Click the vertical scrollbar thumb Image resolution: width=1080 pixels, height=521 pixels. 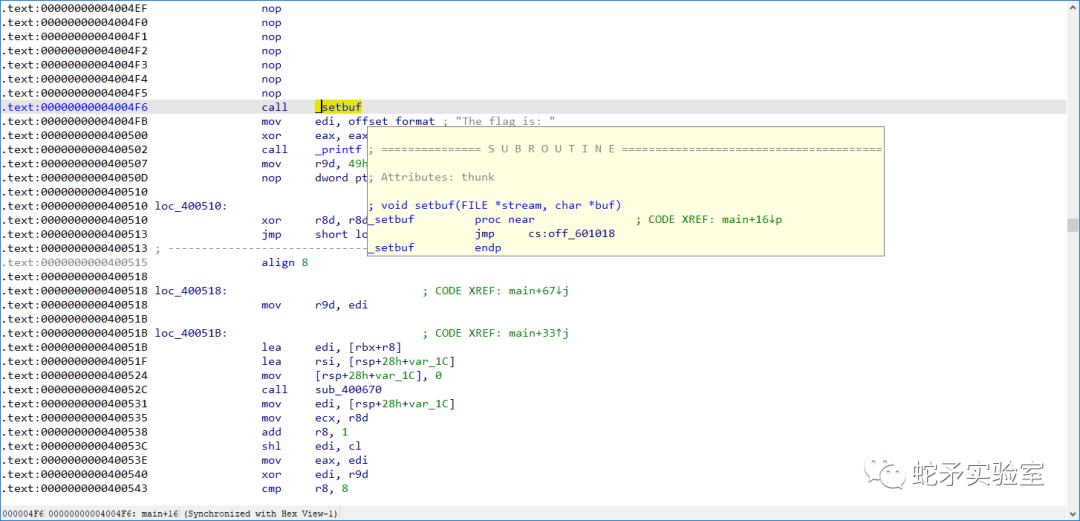tap(1072, 225)
